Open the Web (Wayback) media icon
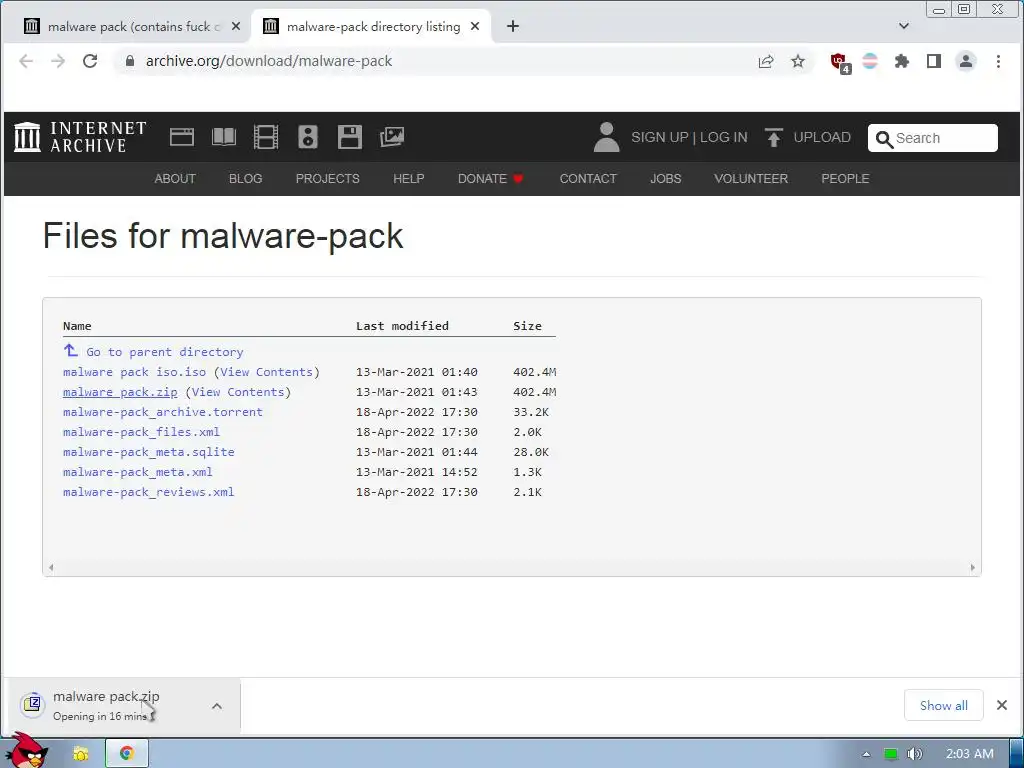The height and width of the screenshot is (768, 1024). [182, 137]
